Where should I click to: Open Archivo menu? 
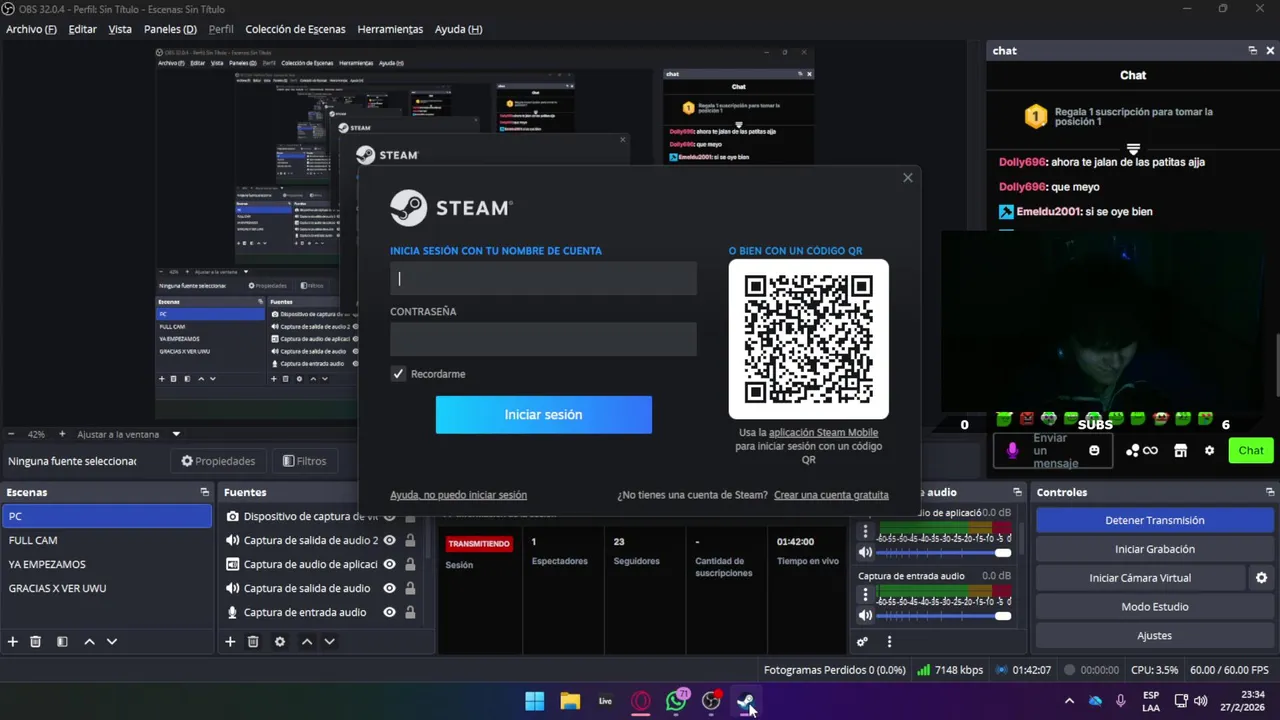[31, 29]
